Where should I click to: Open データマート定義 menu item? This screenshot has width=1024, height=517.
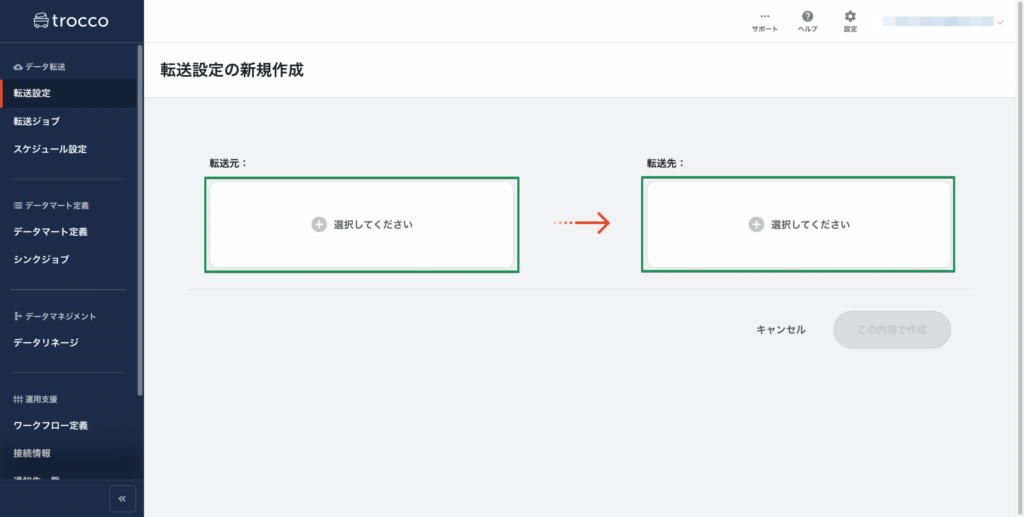[50, 232]
